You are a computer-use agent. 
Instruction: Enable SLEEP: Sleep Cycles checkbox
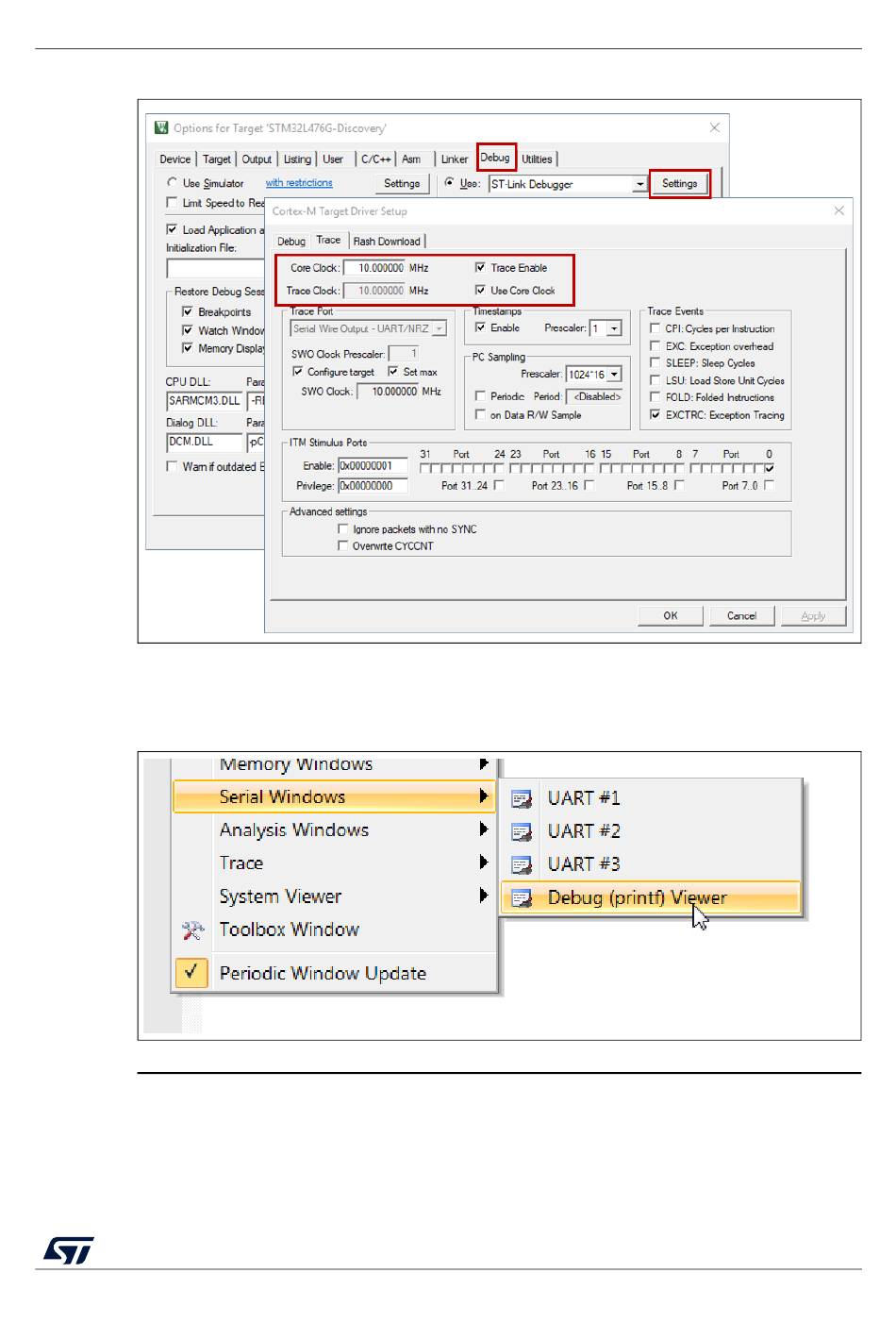[655, 363]
